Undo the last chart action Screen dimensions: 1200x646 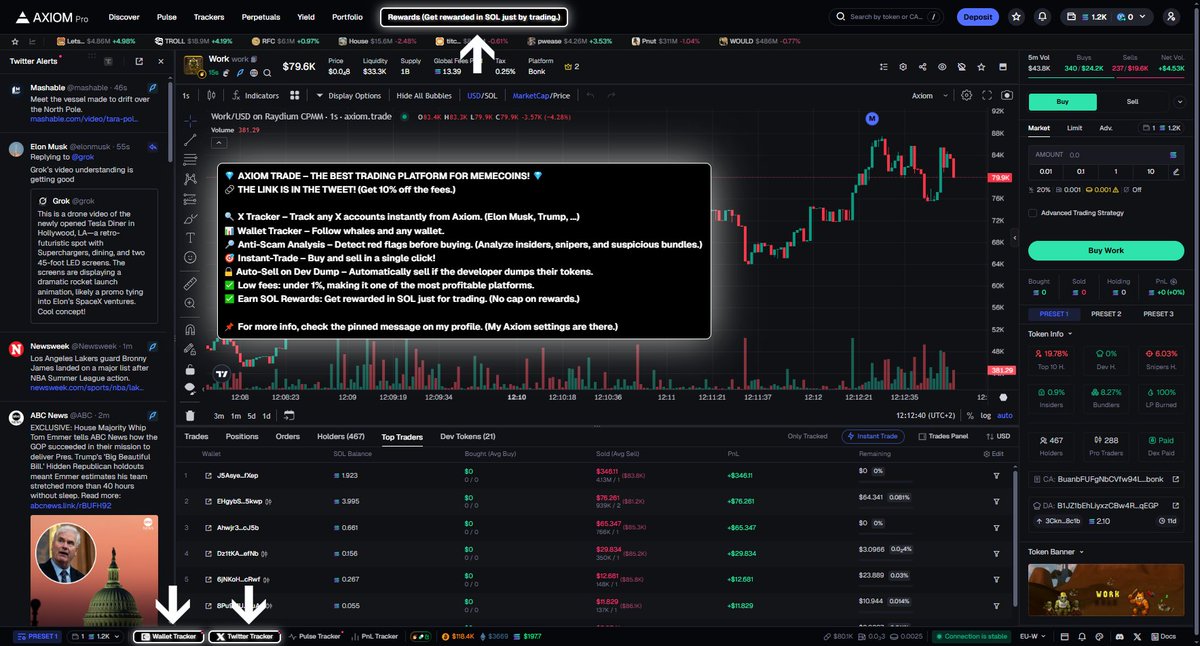point(590,95)
